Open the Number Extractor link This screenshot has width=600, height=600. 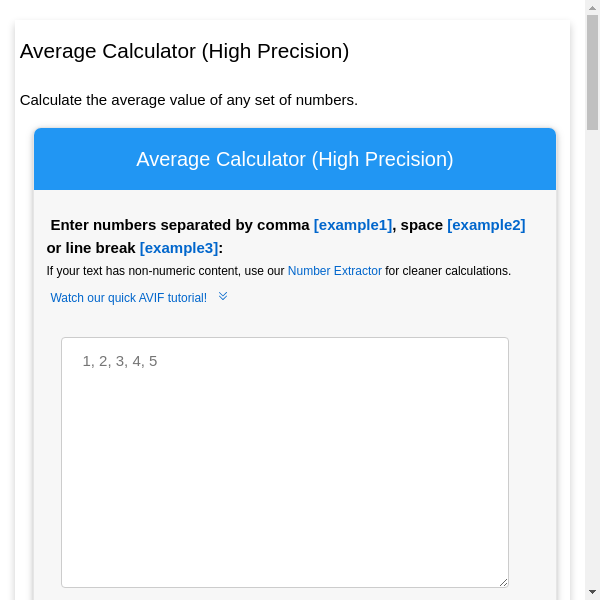click(335, 271)
